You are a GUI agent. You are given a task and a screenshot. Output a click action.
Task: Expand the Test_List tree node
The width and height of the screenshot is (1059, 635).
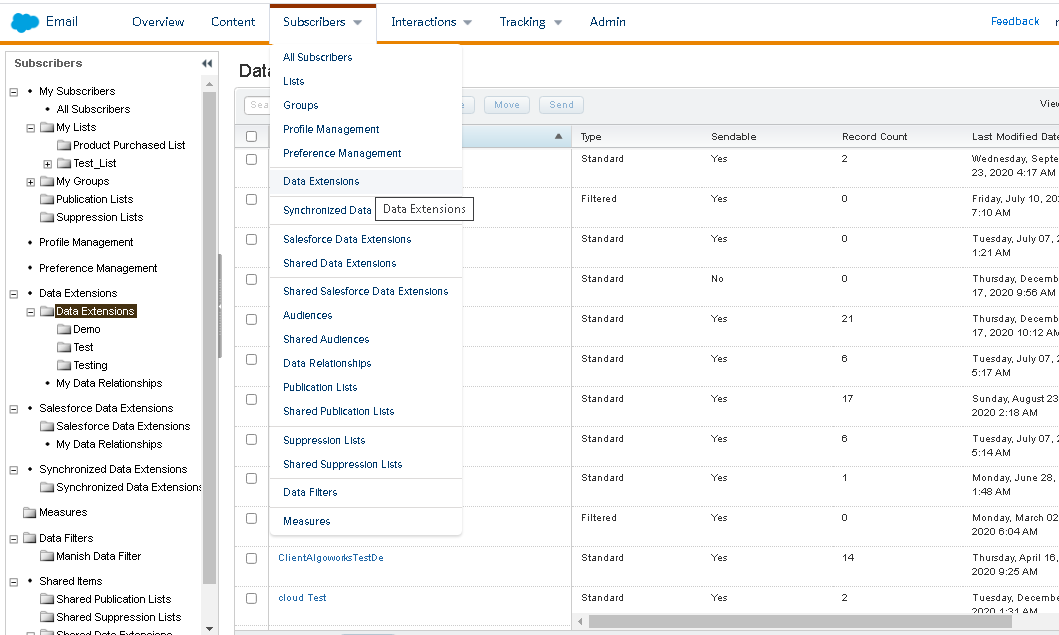click(x=48, y=164)
